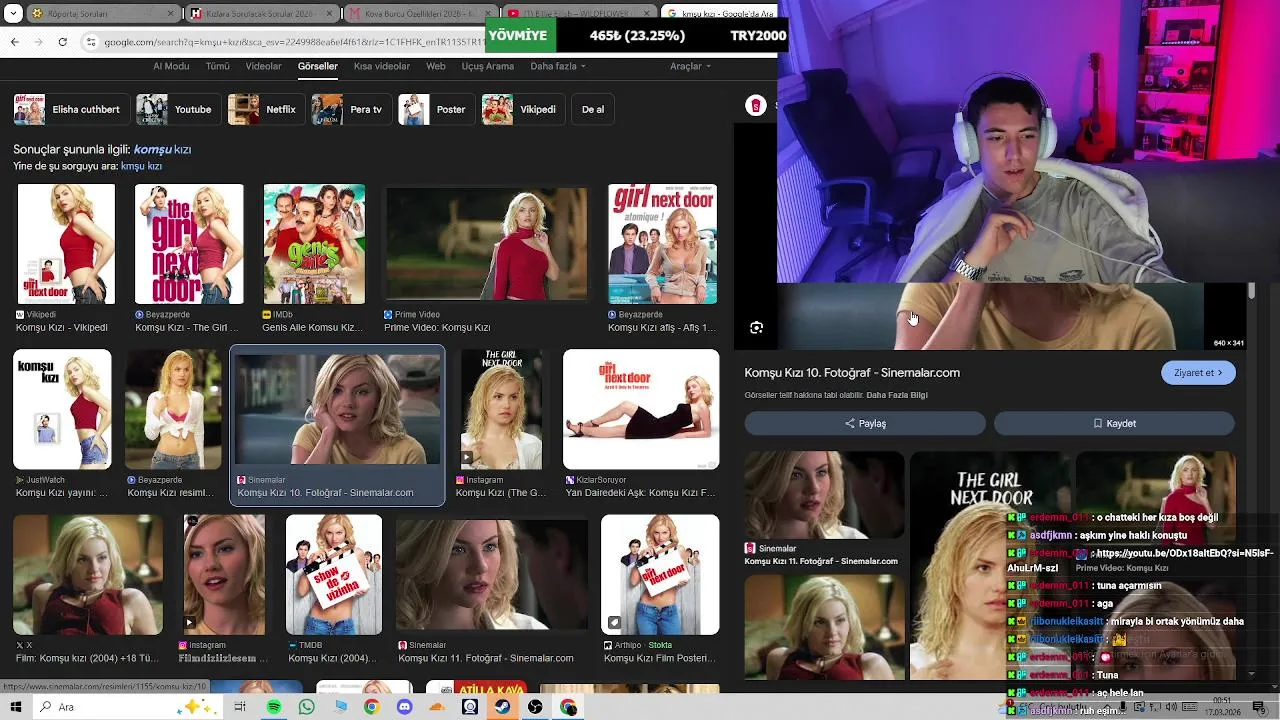
Task: Switch to the Billie Eilish WILDFLOWER YouTube tab
Action: click(x=575, y=13)
